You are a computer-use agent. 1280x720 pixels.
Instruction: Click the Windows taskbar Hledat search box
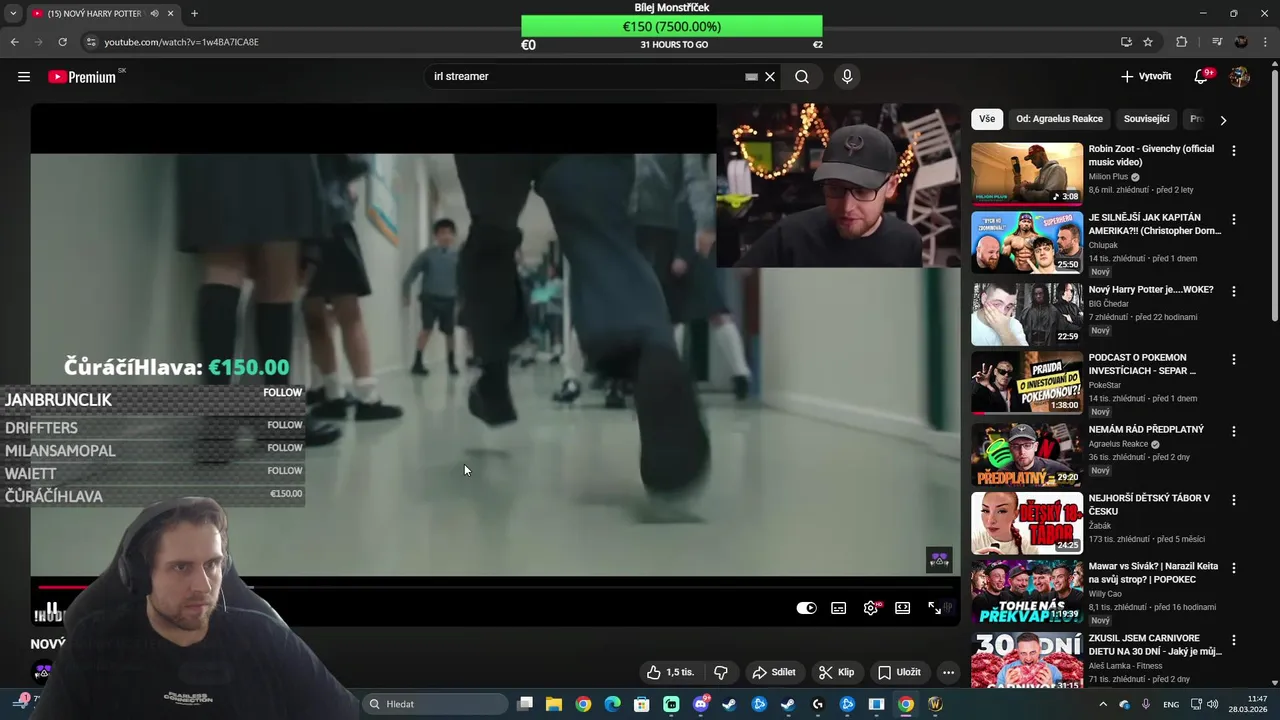tap(435, 704)
